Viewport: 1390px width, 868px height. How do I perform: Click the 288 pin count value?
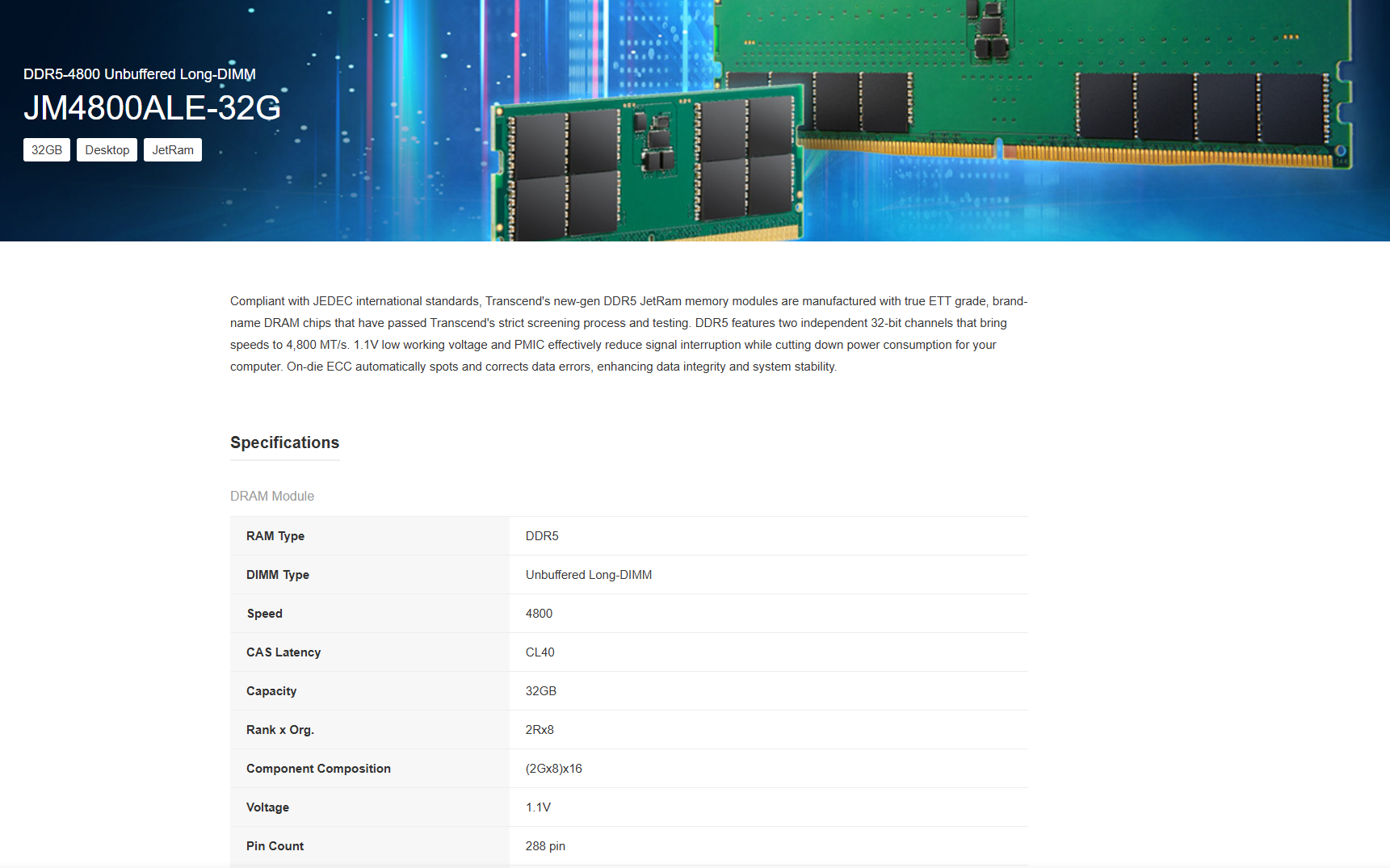pos(545,846)
